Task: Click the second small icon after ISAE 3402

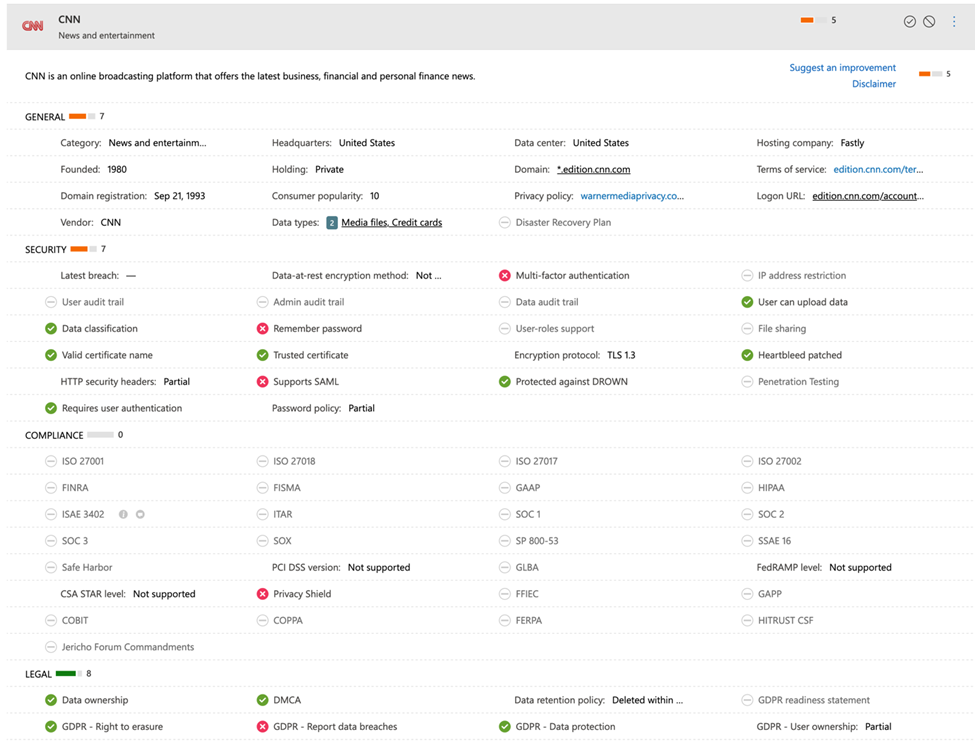Action: click(x=140, y=514)
